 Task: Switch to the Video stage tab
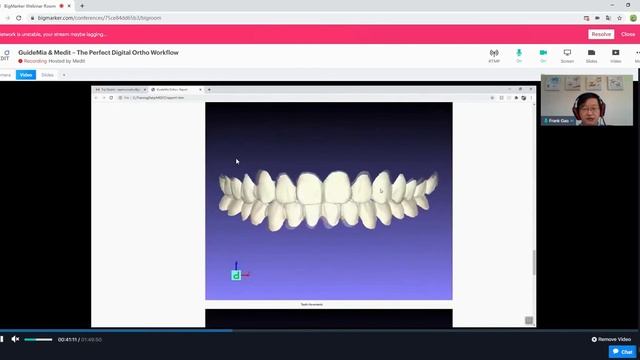26,75
